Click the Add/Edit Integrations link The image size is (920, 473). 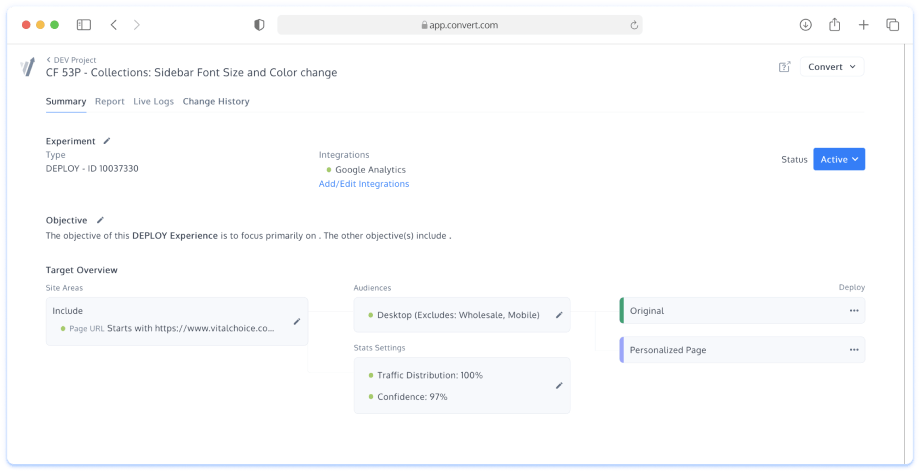pyautogui.click(x=364, y=184)
